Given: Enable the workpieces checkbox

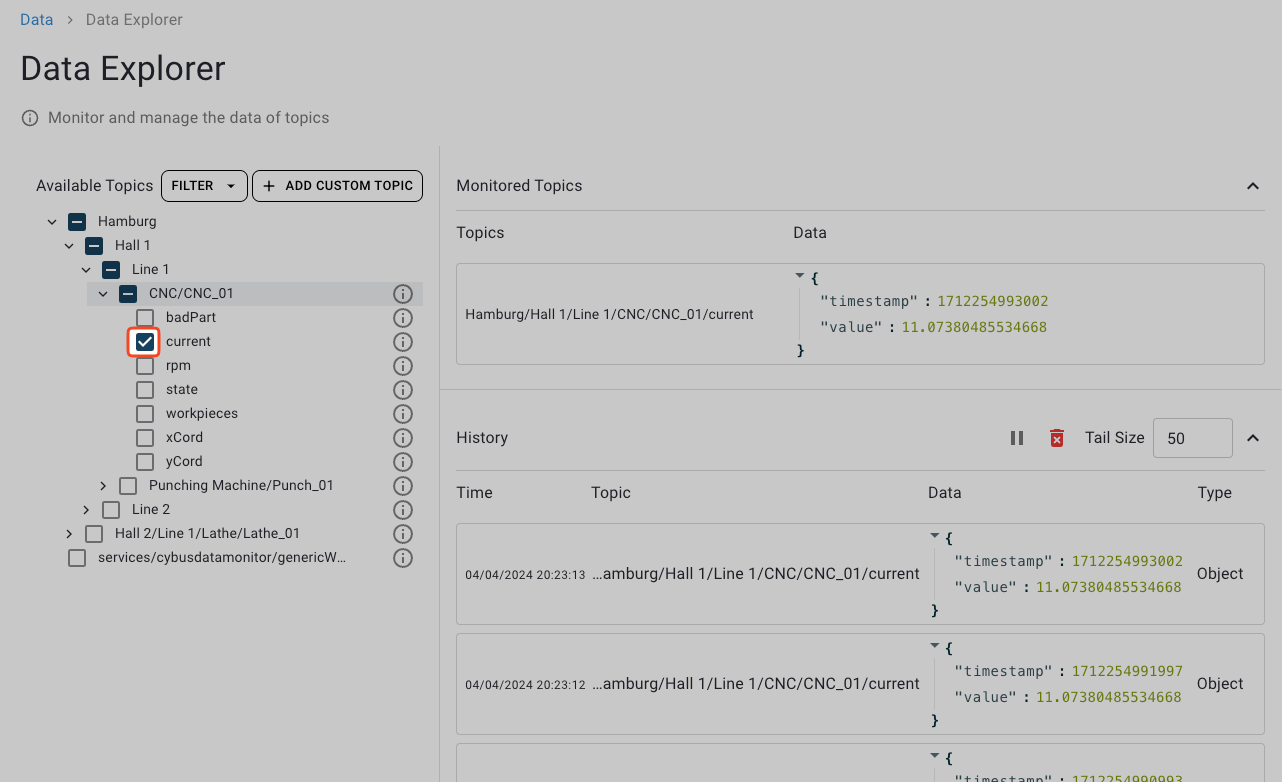Looking at the screenshot, I should click(145, 414).
